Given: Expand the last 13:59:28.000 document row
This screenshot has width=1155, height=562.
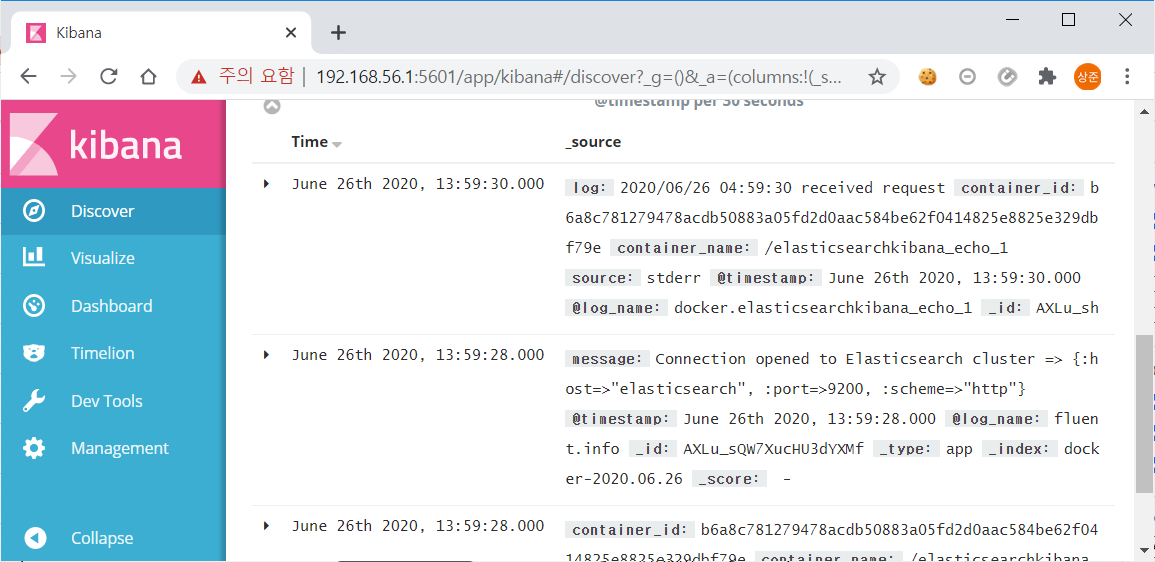Looking at the screenshot, I should coord(267,526).
